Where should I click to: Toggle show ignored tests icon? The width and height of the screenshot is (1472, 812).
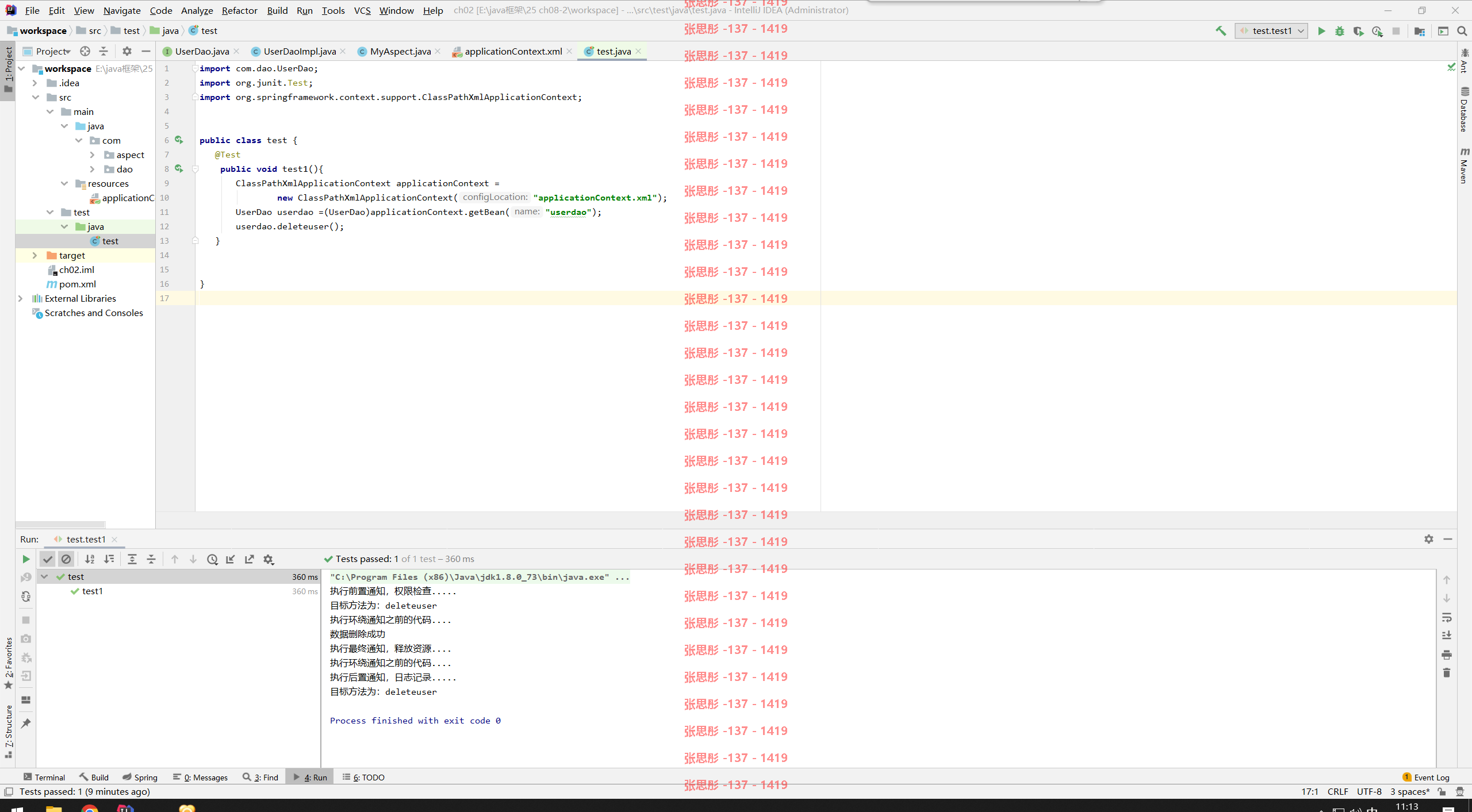(x=66, y=559)
